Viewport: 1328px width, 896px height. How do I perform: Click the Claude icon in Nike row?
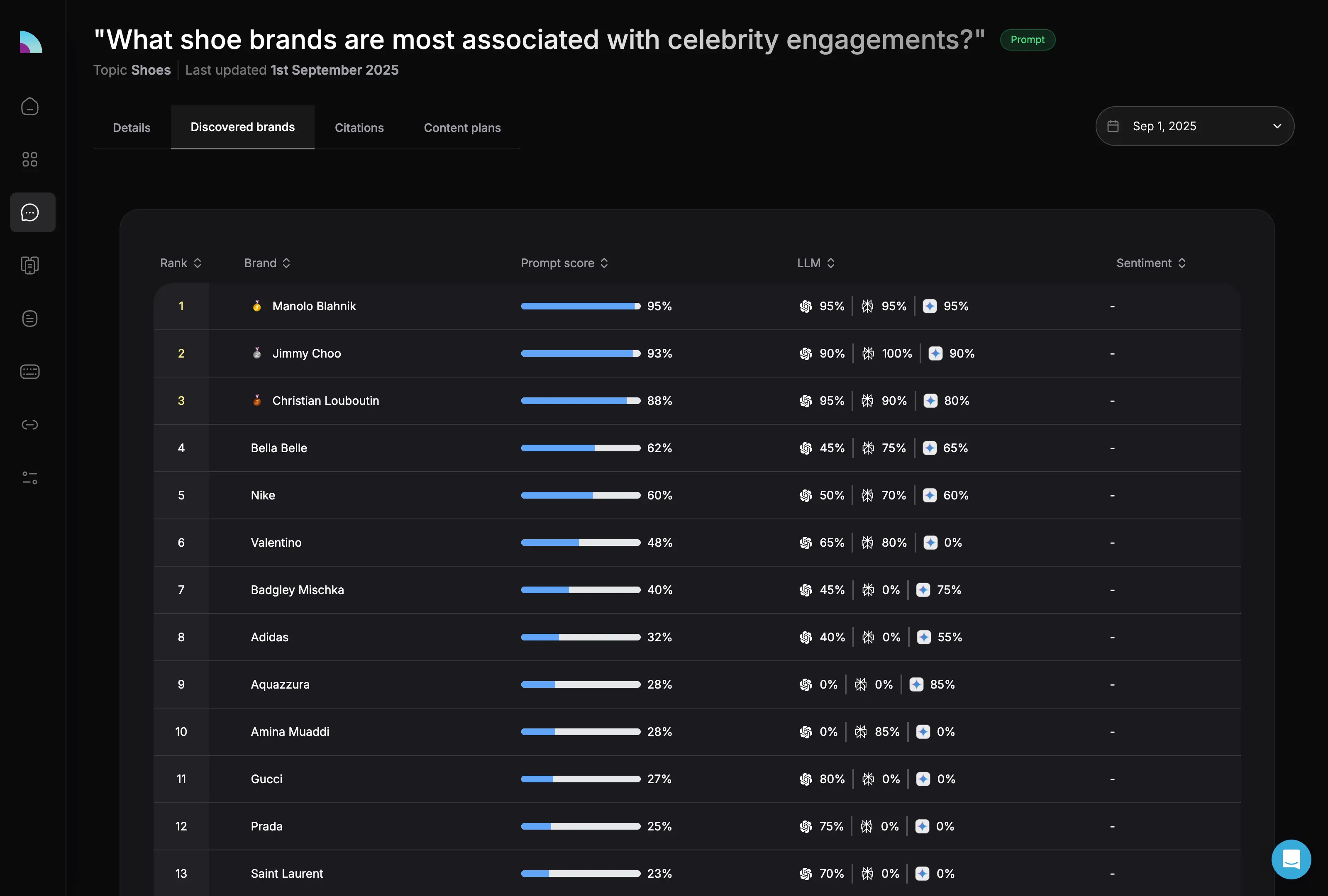coord(867,495)
